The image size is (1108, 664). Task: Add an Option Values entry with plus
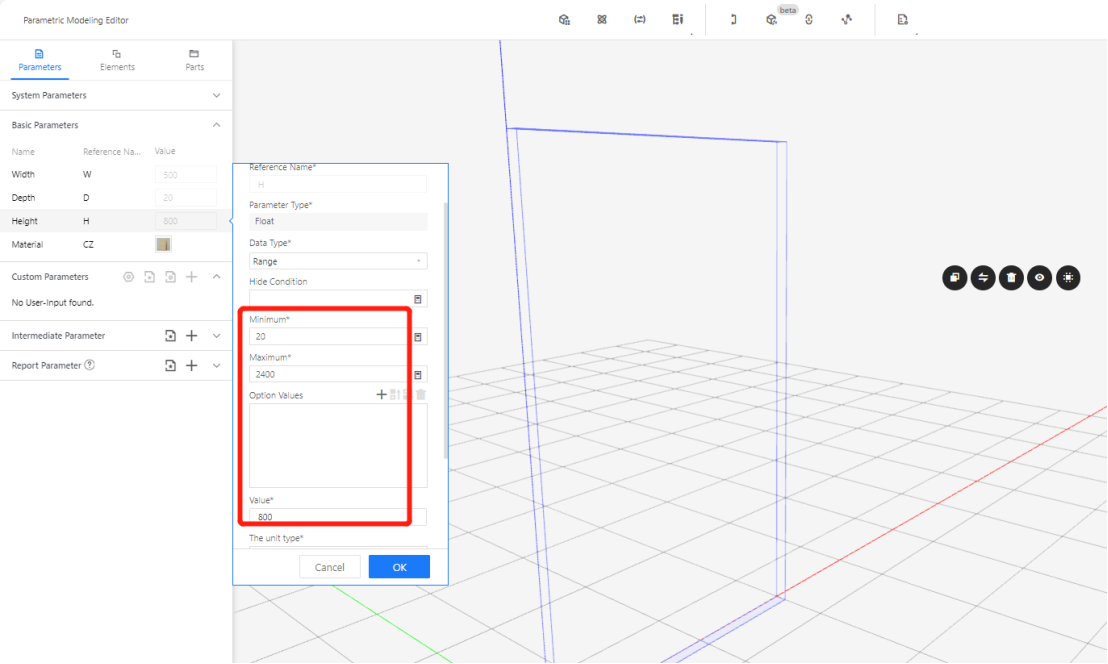click(x=381, y=395)
